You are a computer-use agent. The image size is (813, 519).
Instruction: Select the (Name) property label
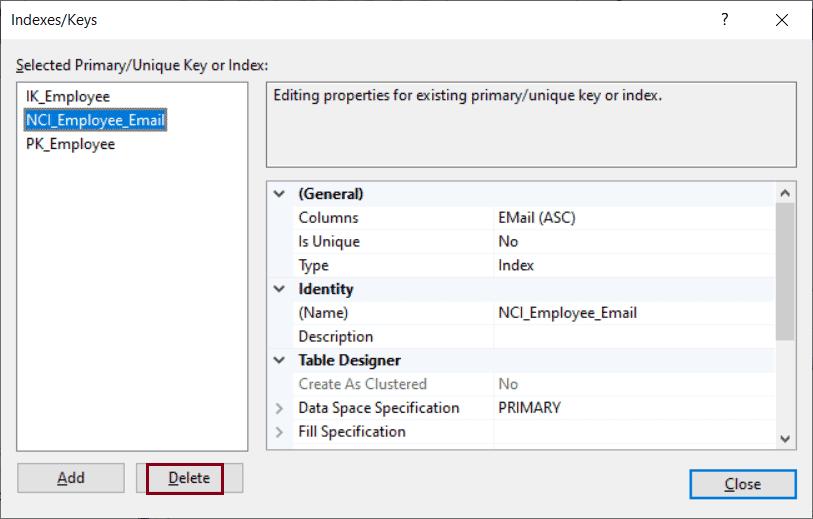(x=323, y=313)
